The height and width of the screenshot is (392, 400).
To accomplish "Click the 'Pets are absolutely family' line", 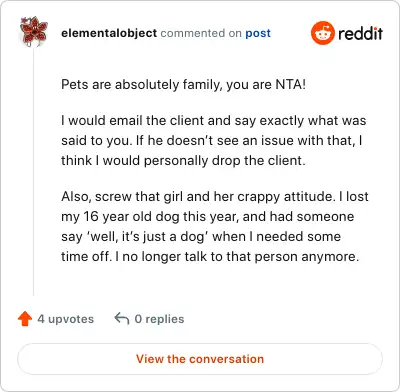I will [x=183, y=84].
